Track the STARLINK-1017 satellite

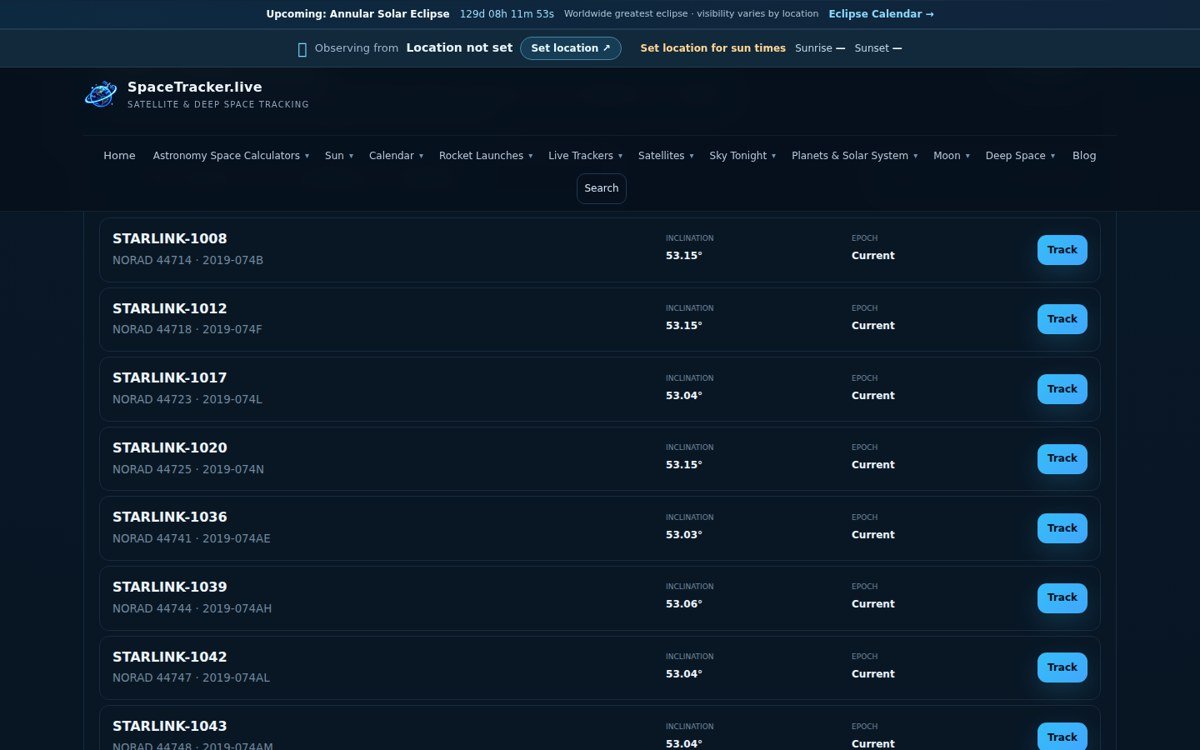[1062, 389]
